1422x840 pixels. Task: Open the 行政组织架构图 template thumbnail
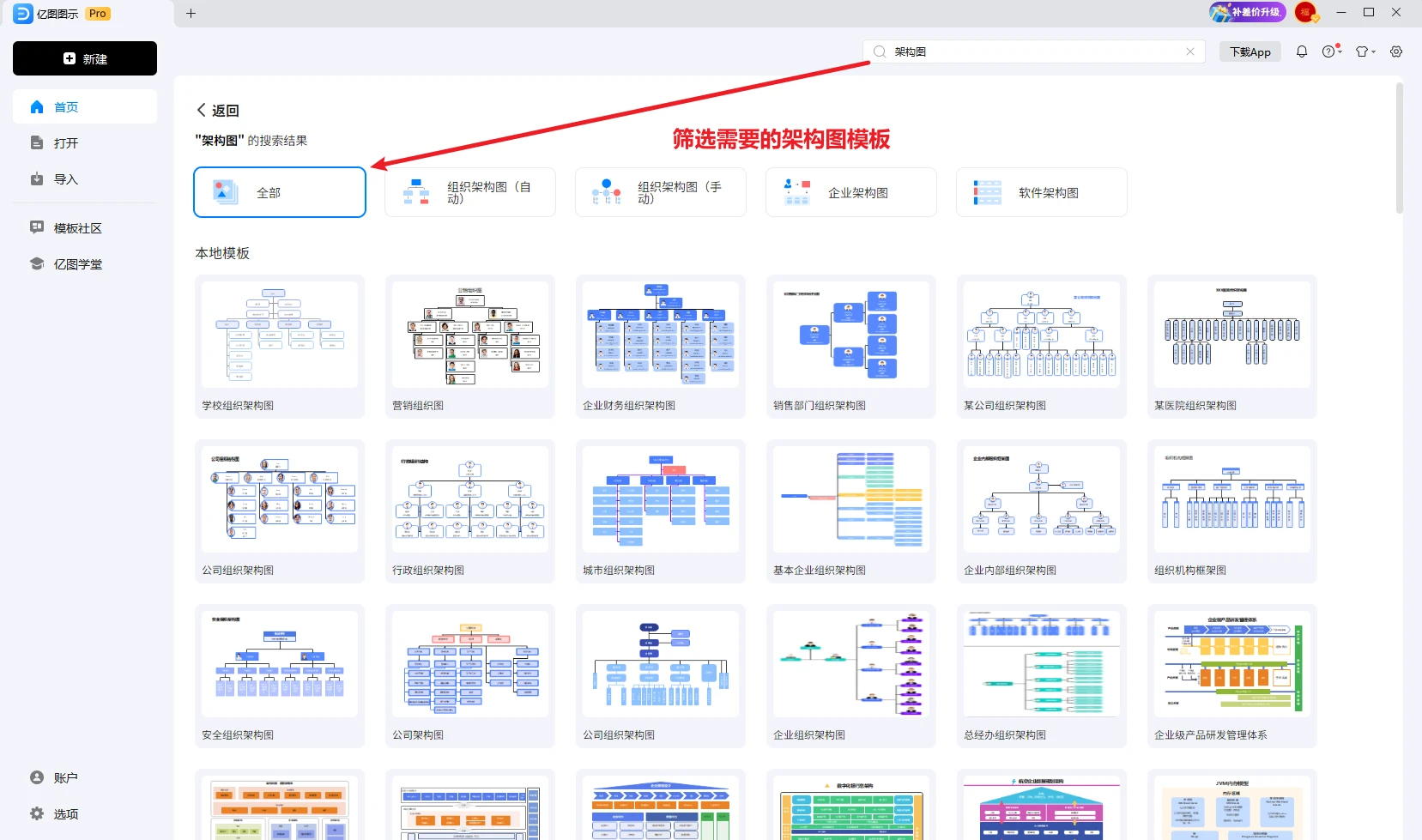point(470,499)
